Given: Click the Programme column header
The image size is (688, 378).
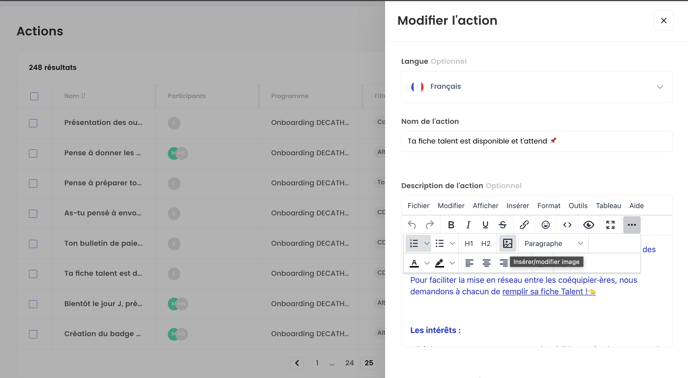Looking at the screenshot, I should coord(290,96).
